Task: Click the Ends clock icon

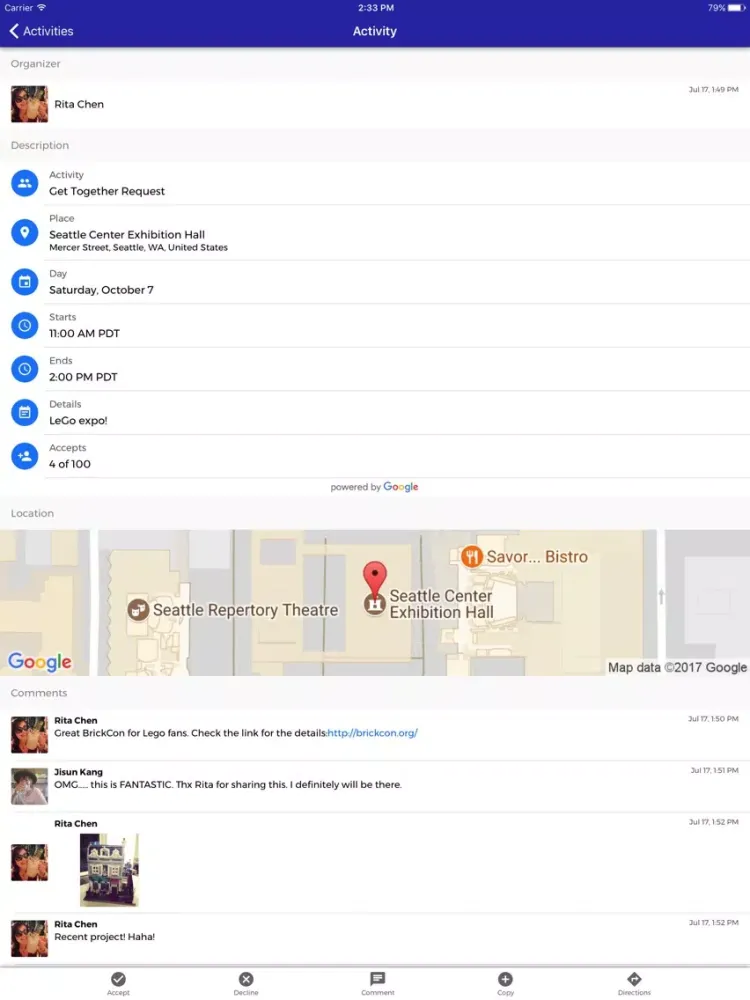Action: 25,369
